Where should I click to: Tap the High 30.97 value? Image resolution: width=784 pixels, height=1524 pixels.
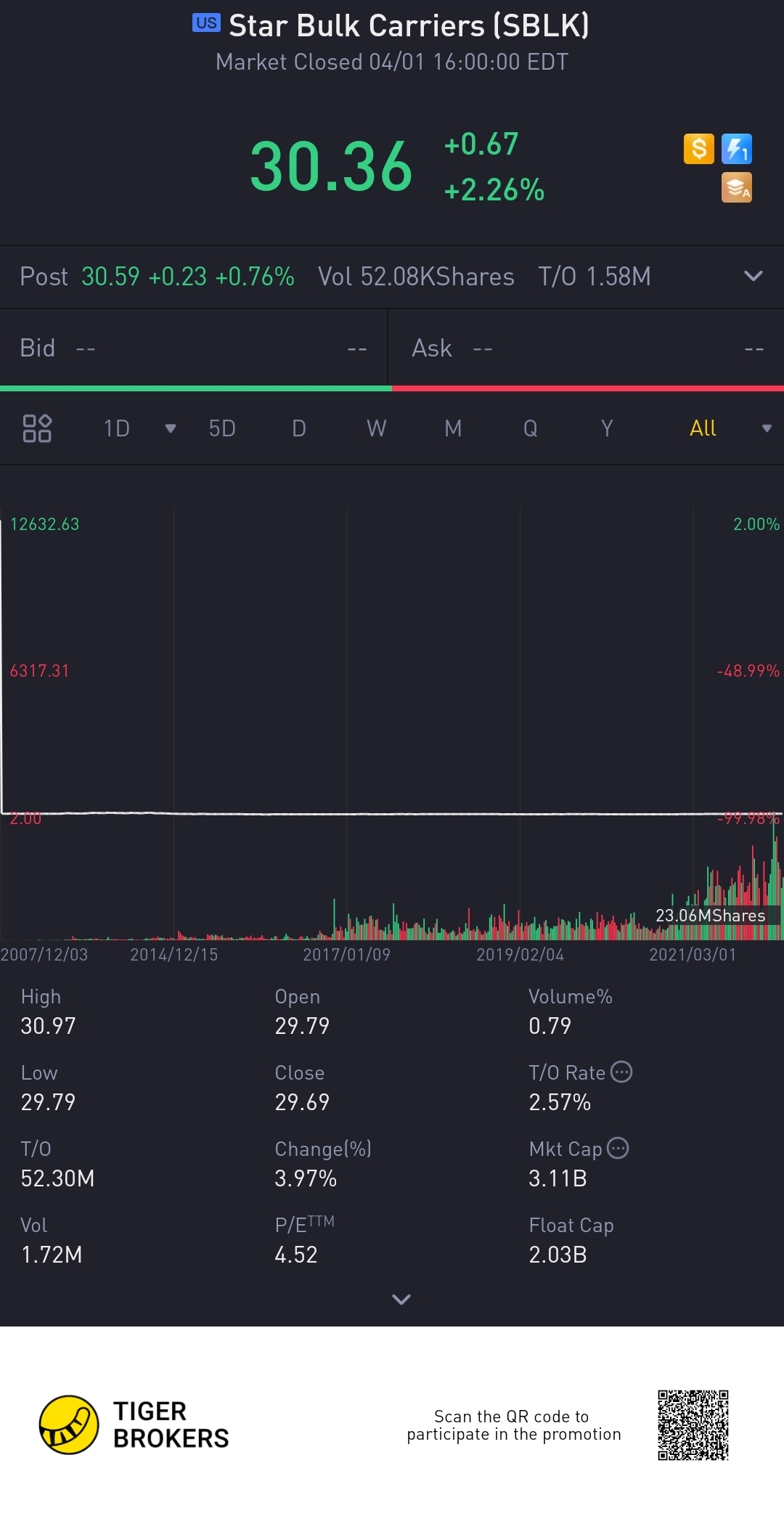point(49,1026)
